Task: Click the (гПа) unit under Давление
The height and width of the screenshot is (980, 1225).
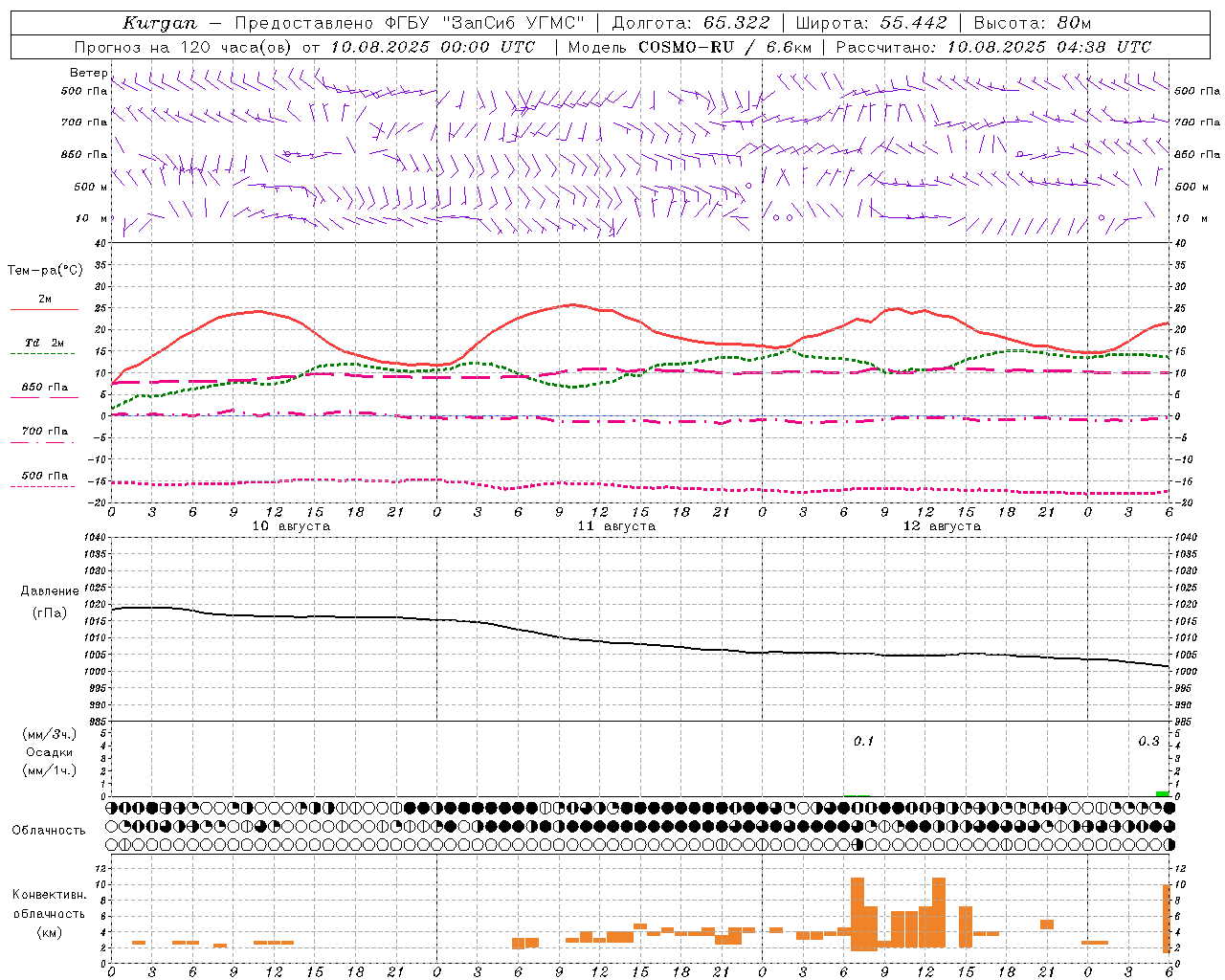Action: [x=50, y=612]
